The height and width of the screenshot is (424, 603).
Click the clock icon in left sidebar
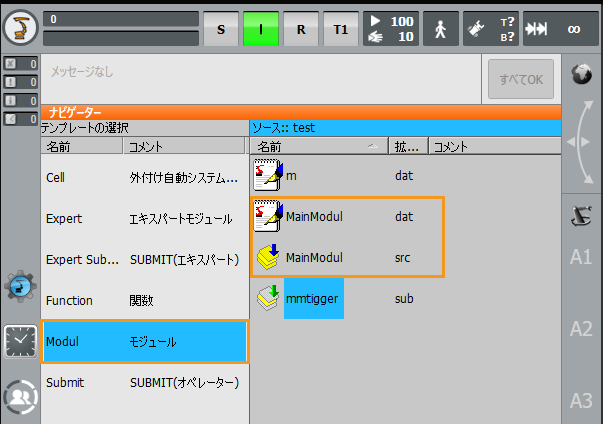(20, 341)
